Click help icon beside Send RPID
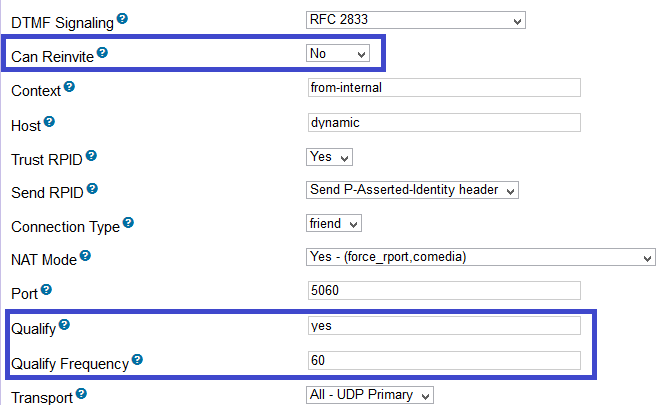 [x=93, y=190]
